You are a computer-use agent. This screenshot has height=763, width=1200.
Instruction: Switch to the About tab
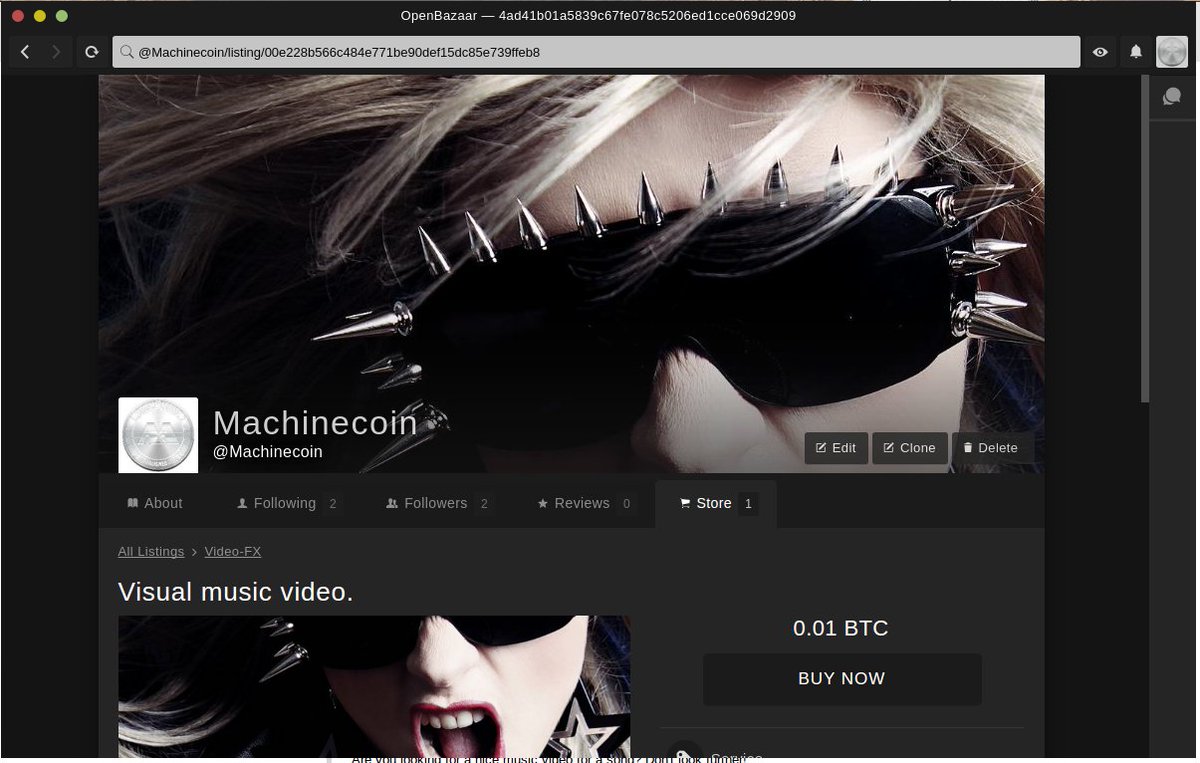coord(155,503)
